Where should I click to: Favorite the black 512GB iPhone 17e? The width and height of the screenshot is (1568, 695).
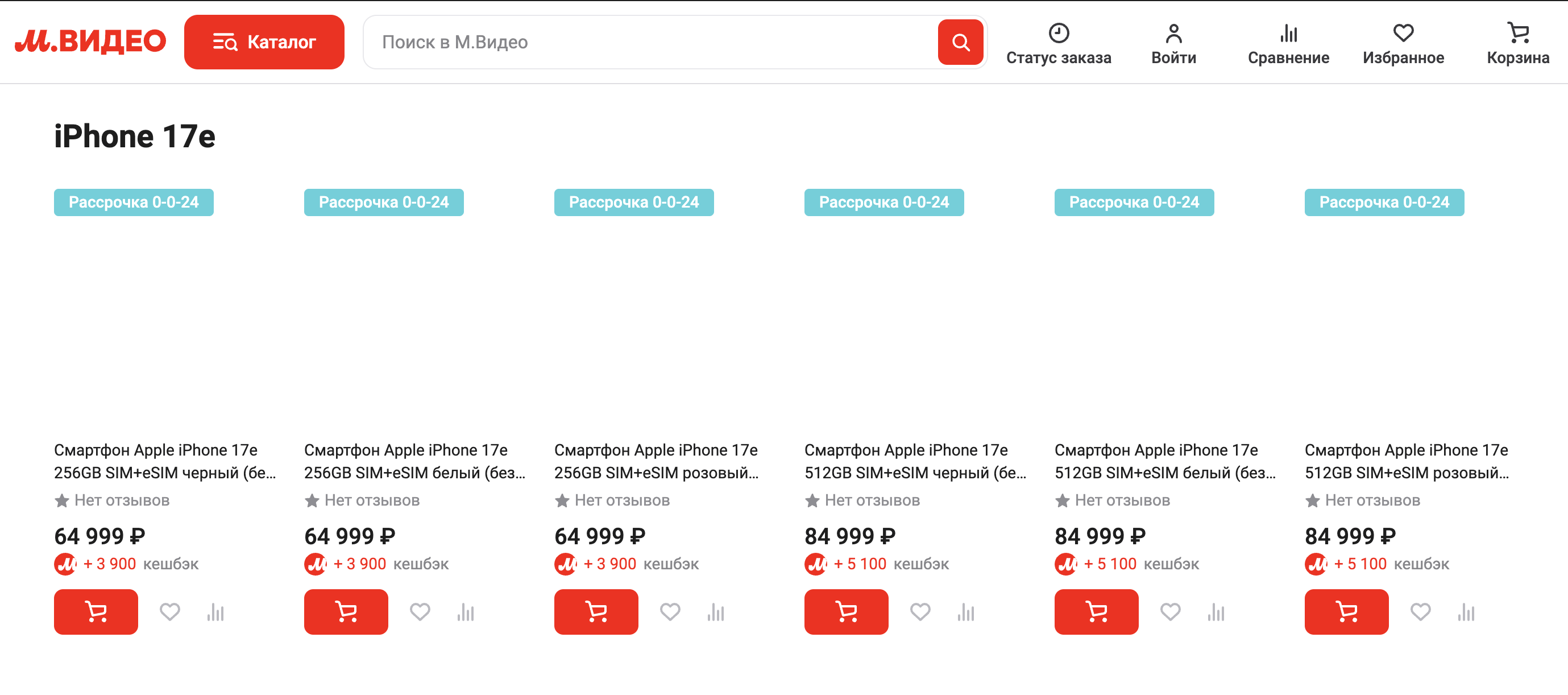point(920,611)
